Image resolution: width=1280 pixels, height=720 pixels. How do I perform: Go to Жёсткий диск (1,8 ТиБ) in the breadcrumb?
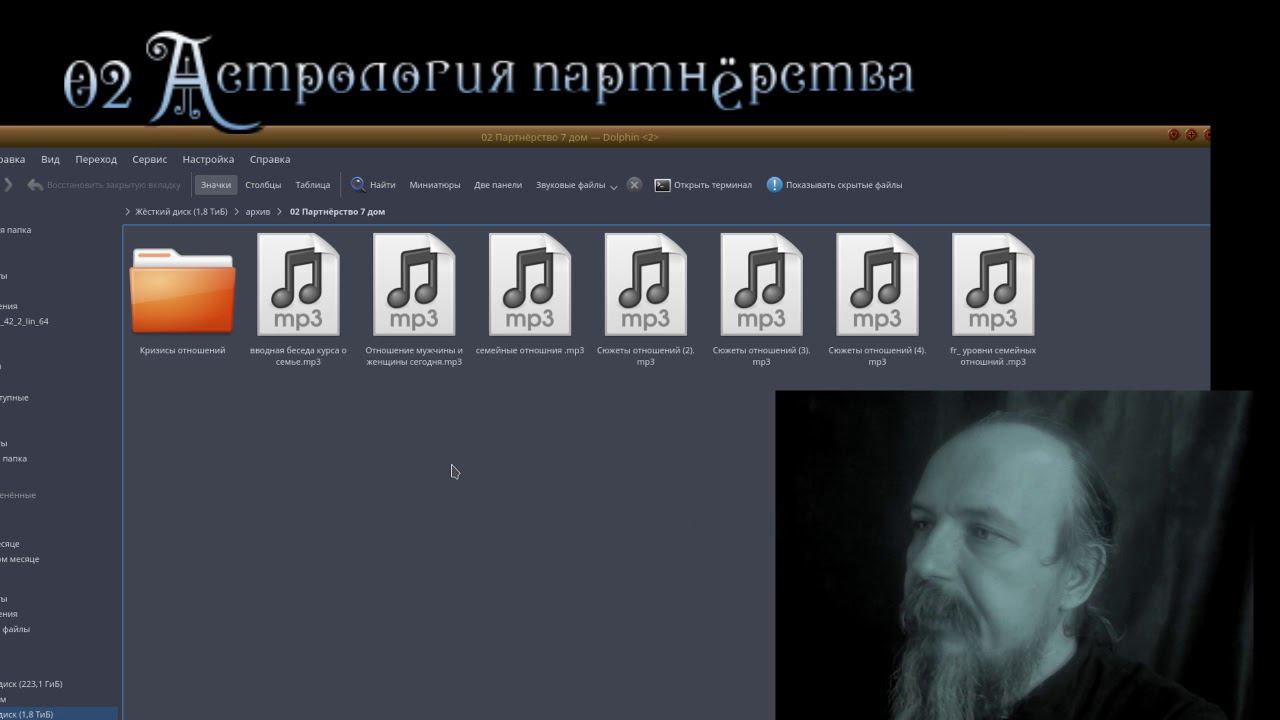[181, 212]
